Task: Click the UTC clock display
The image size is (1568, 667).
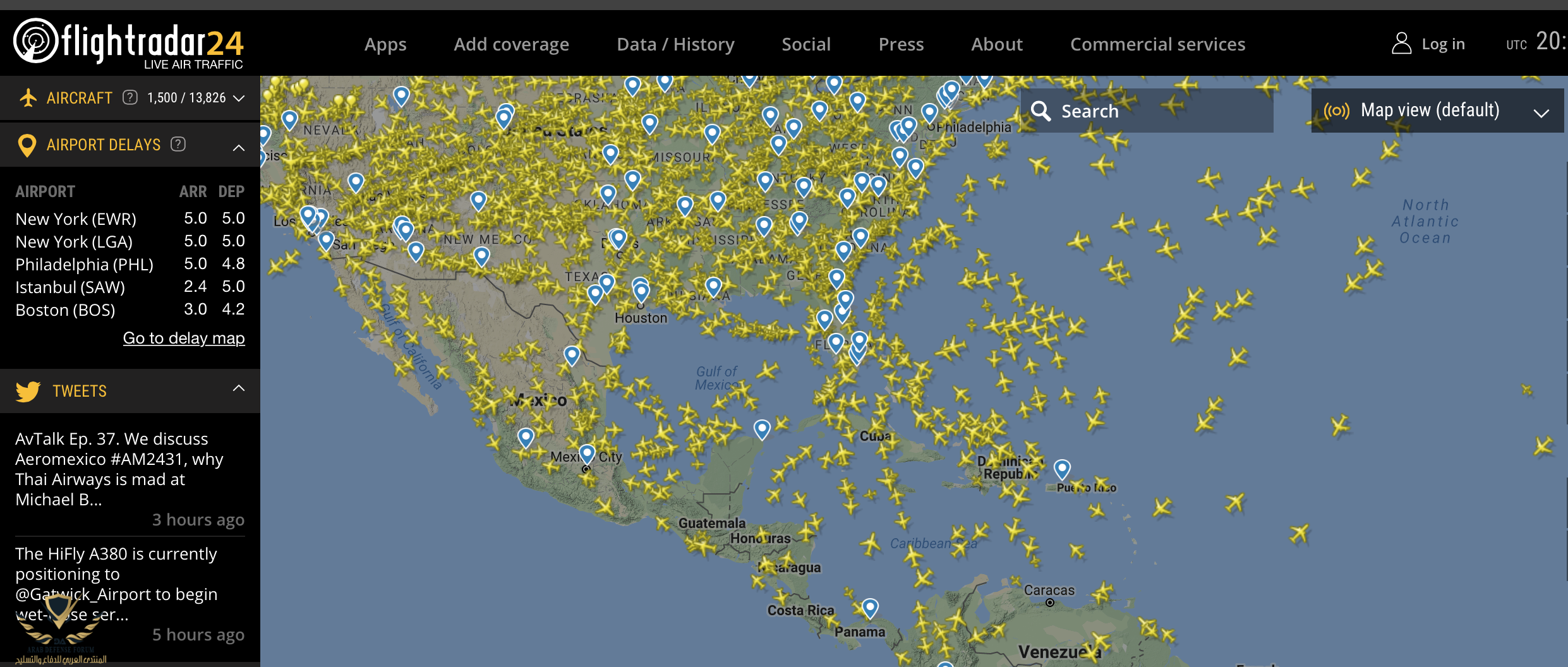Action: (1536, 42)
